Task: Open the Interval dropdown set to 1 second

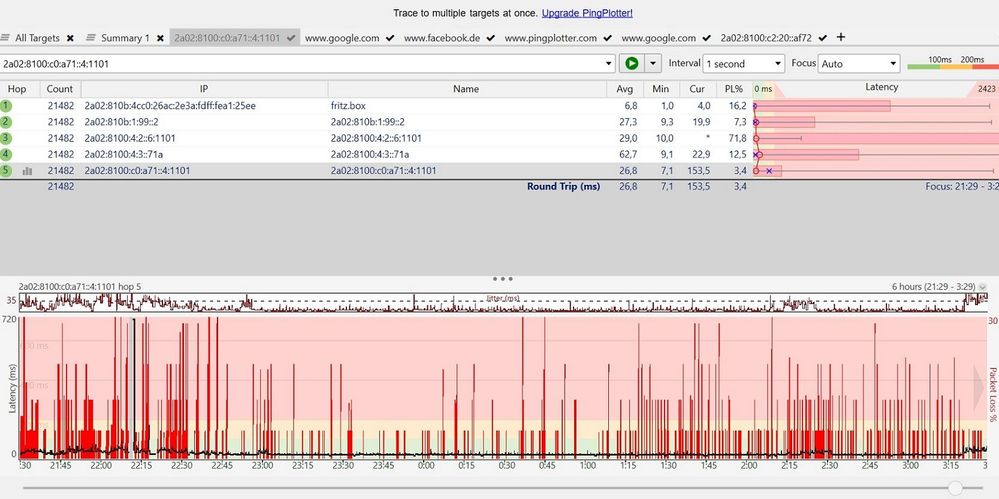Action: (744, 64)
